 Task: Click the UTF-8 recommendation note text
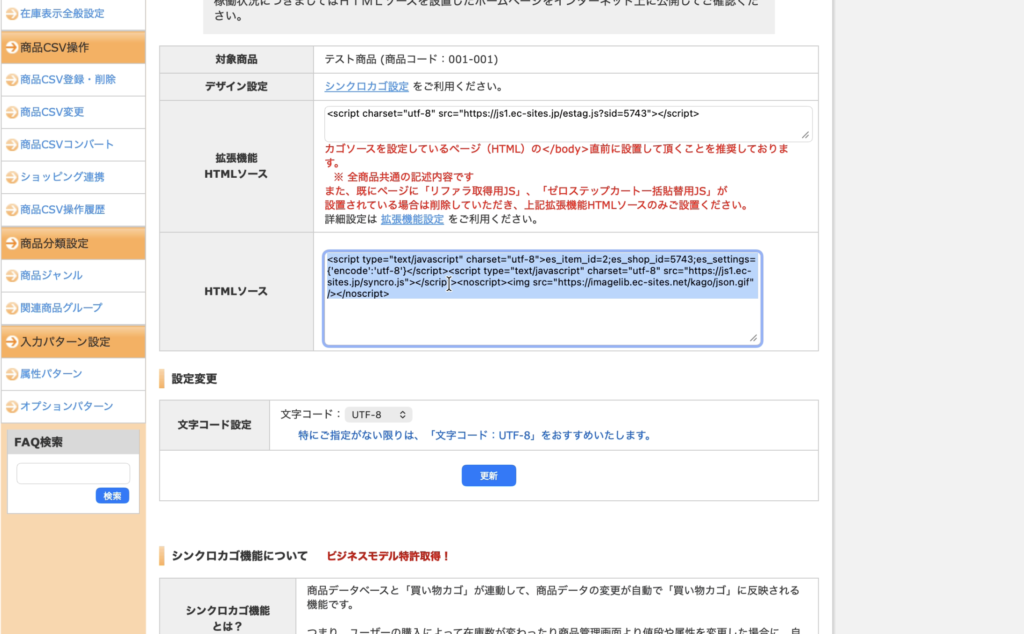tap(476, 436)
